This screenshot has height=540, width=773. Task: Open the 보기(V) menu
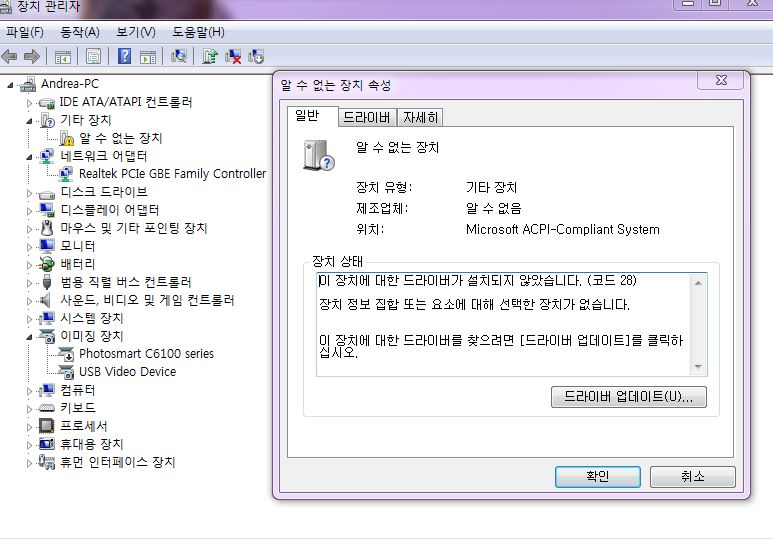click(x=136, y=33)
